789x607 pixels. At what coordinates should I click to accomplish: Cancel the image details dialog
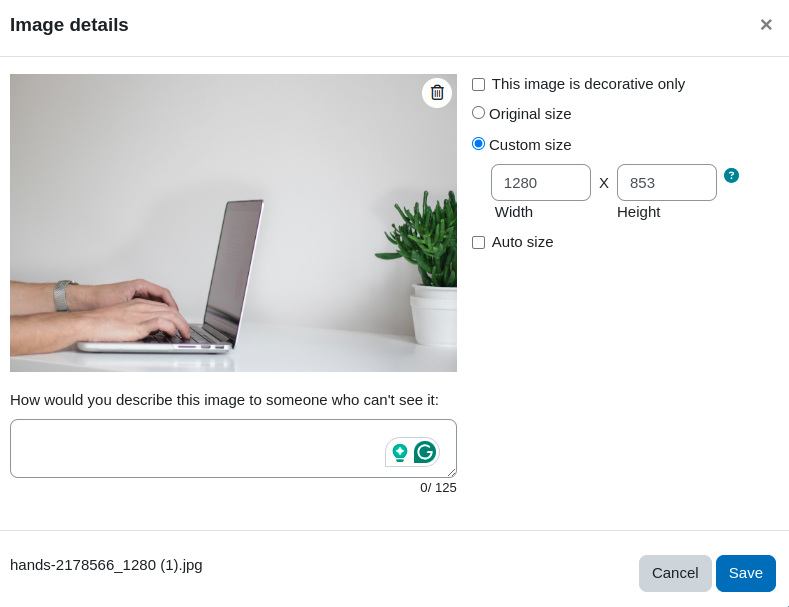[x=675, y=573]
